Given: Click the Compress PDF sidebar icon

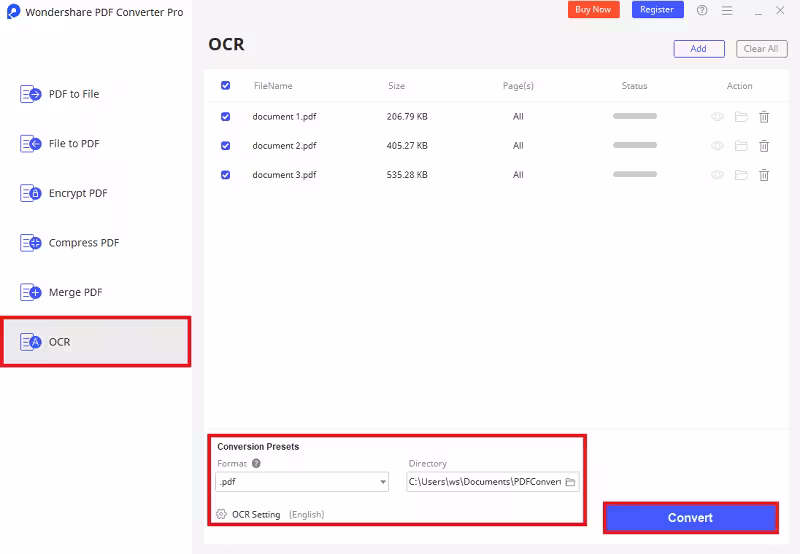Looking at the screenshot, I should point(30,242).
